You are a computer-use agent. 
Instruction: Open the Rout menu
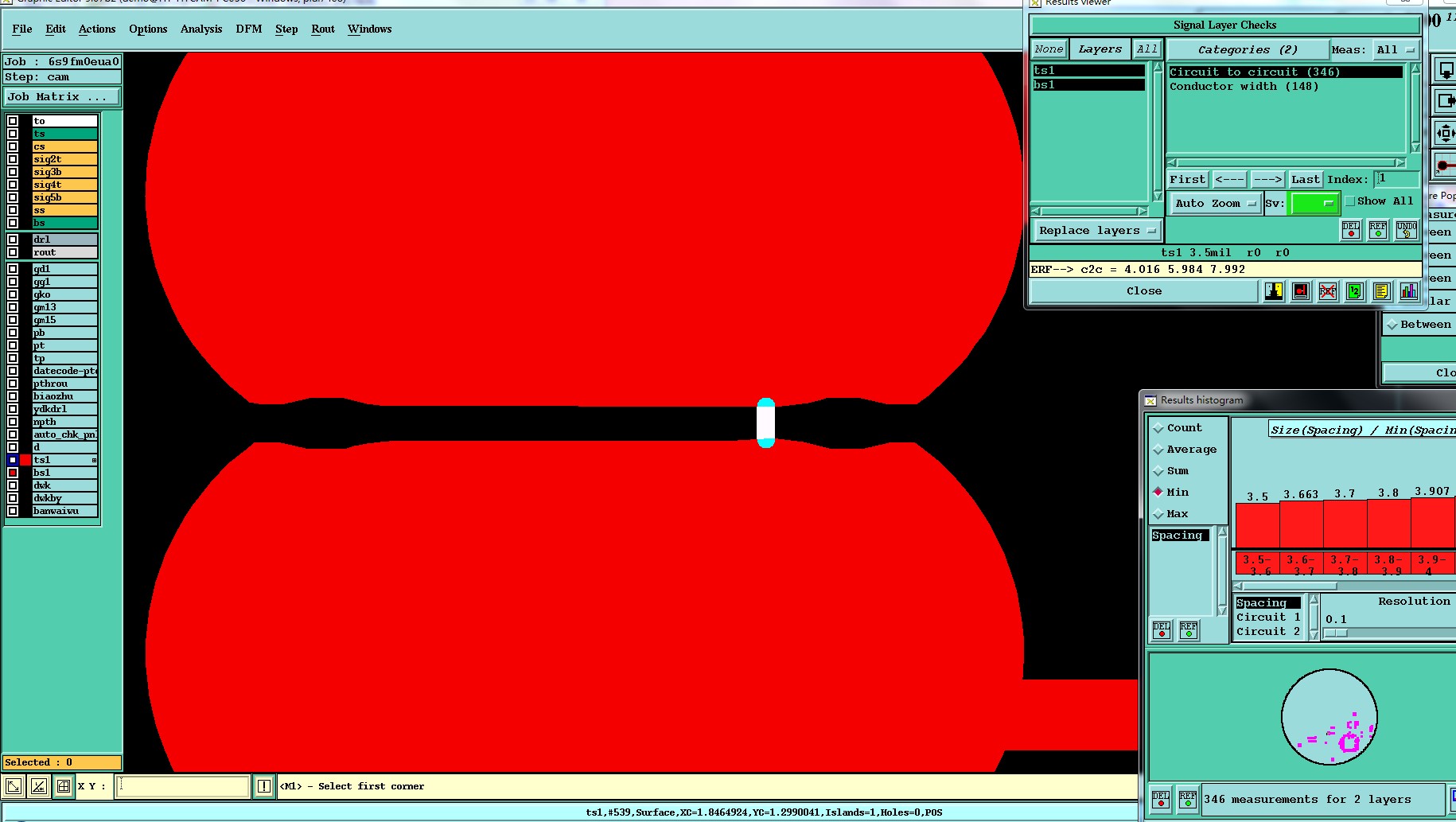coord(323,29)
